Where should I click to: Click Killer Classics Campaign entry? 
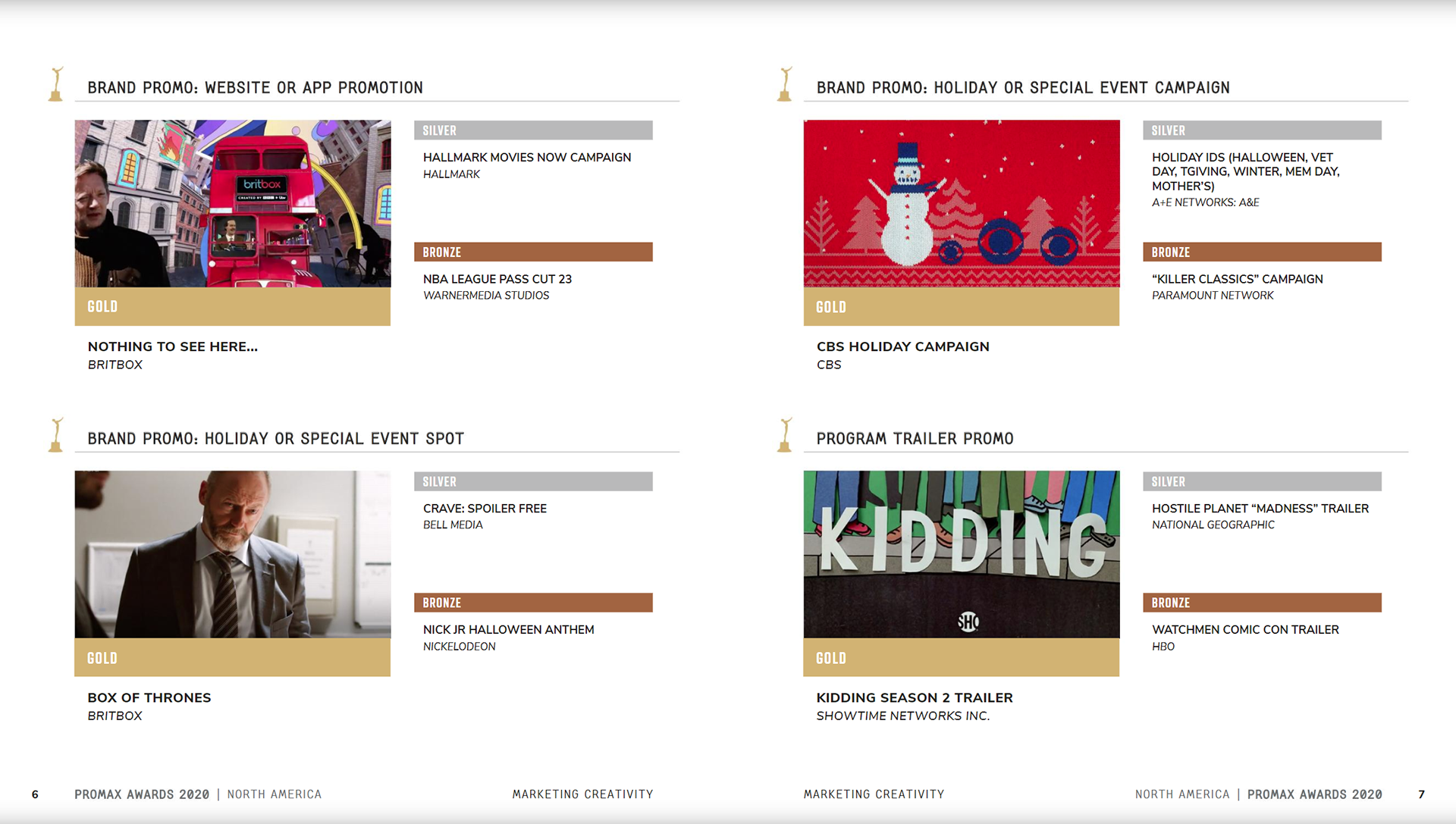pos(1237,279)
